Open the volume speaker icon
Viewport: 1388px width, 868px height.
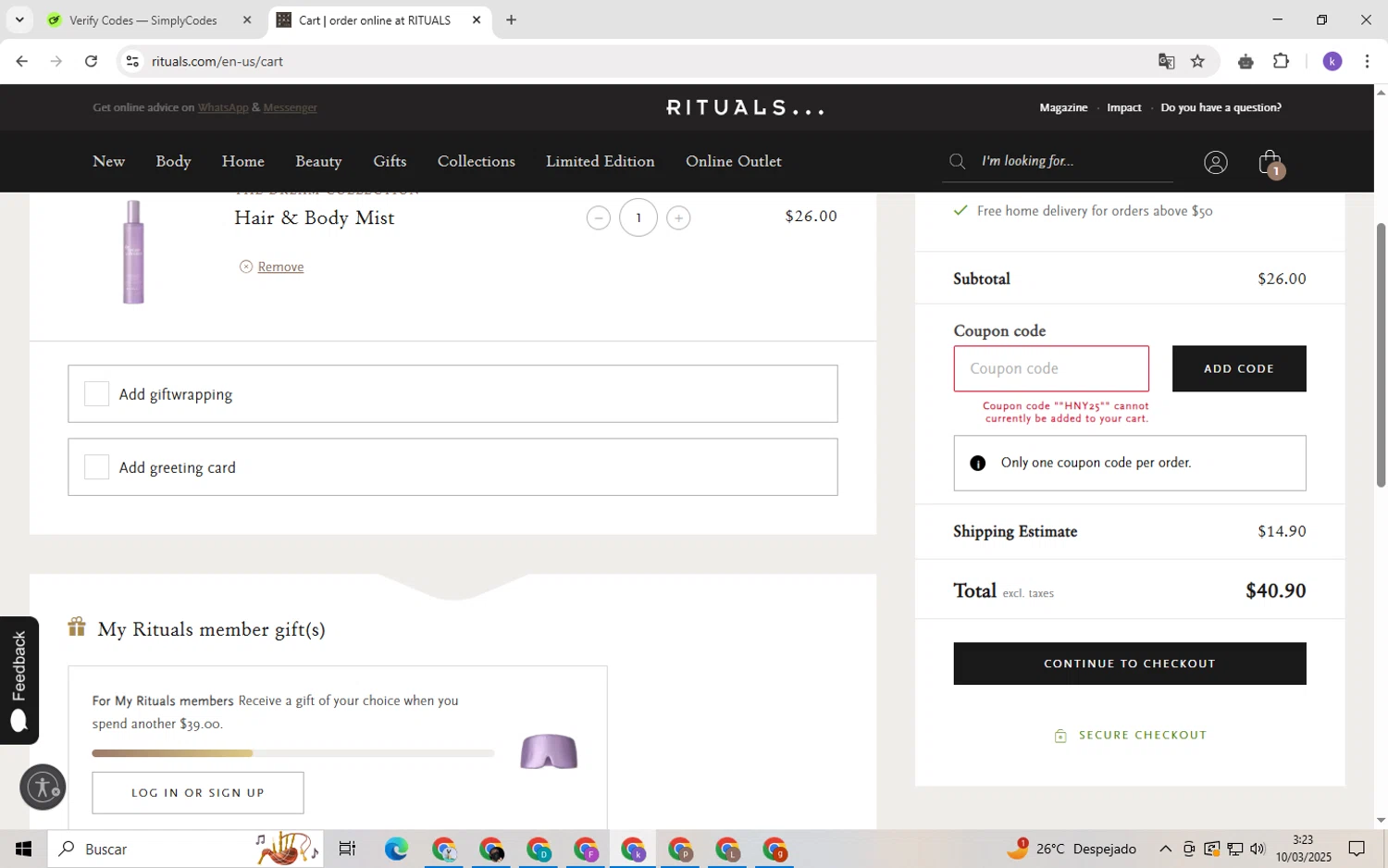pyautogui.click(x=1257, y=849)
